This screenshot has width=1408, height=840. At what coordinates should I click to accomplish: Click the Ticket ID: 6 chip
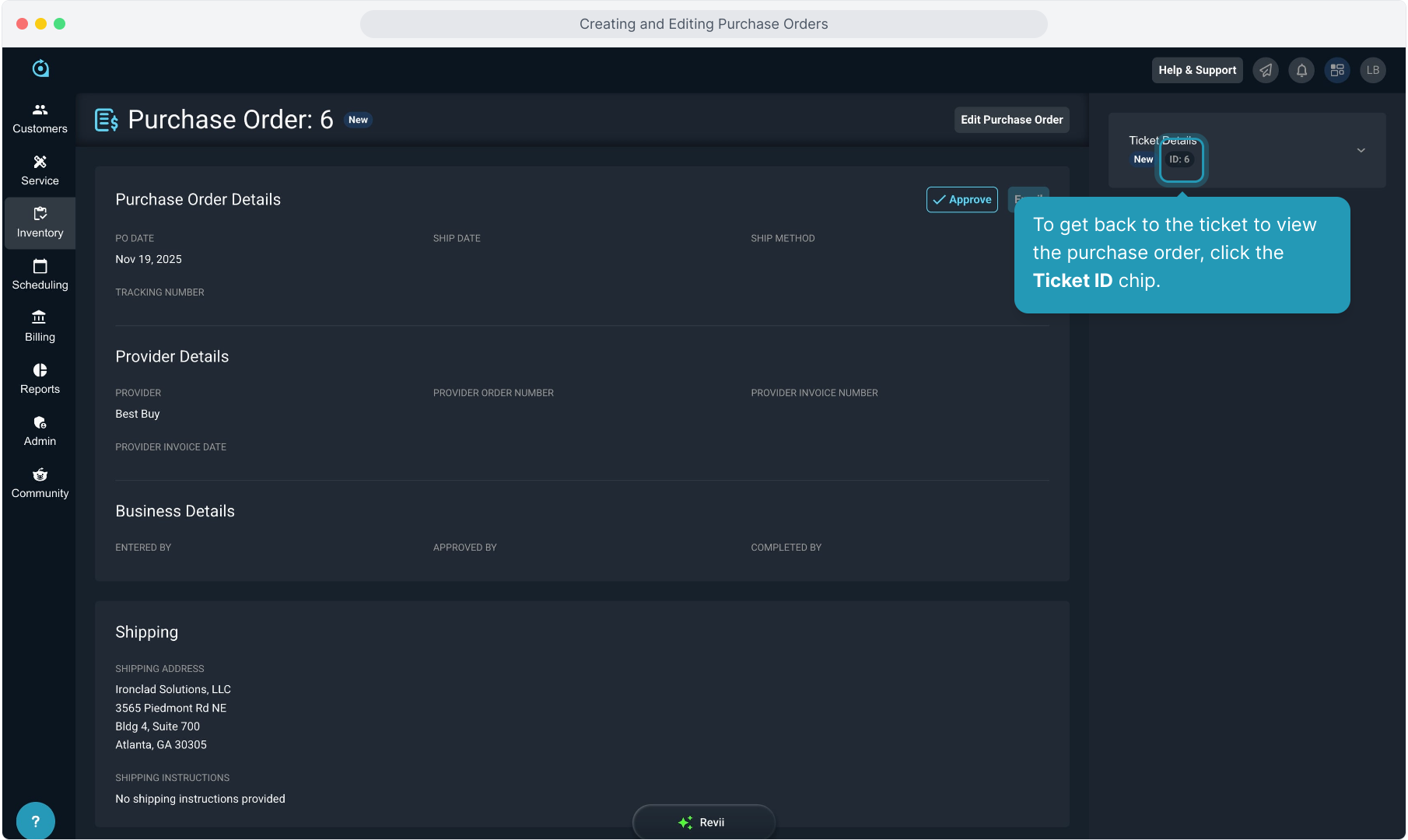(1180, 159)
